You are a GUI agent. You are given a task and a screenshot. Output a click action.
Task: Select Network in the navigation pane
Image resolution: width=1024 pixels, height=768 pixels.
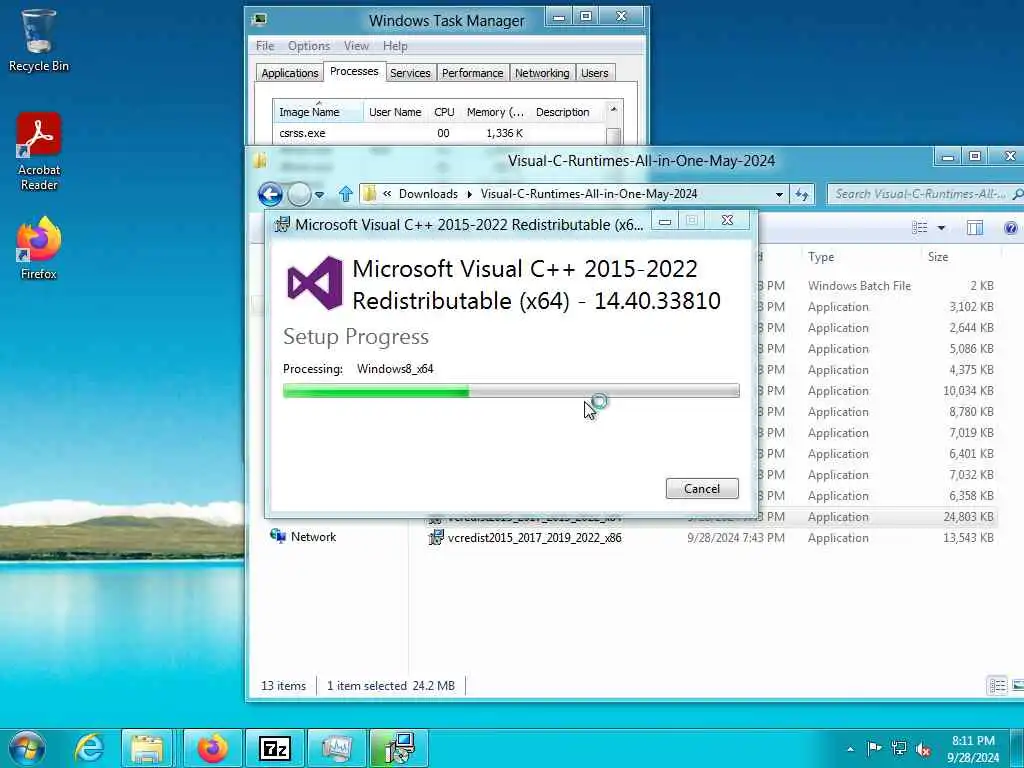pyautogui.click(x=303, y=537)
